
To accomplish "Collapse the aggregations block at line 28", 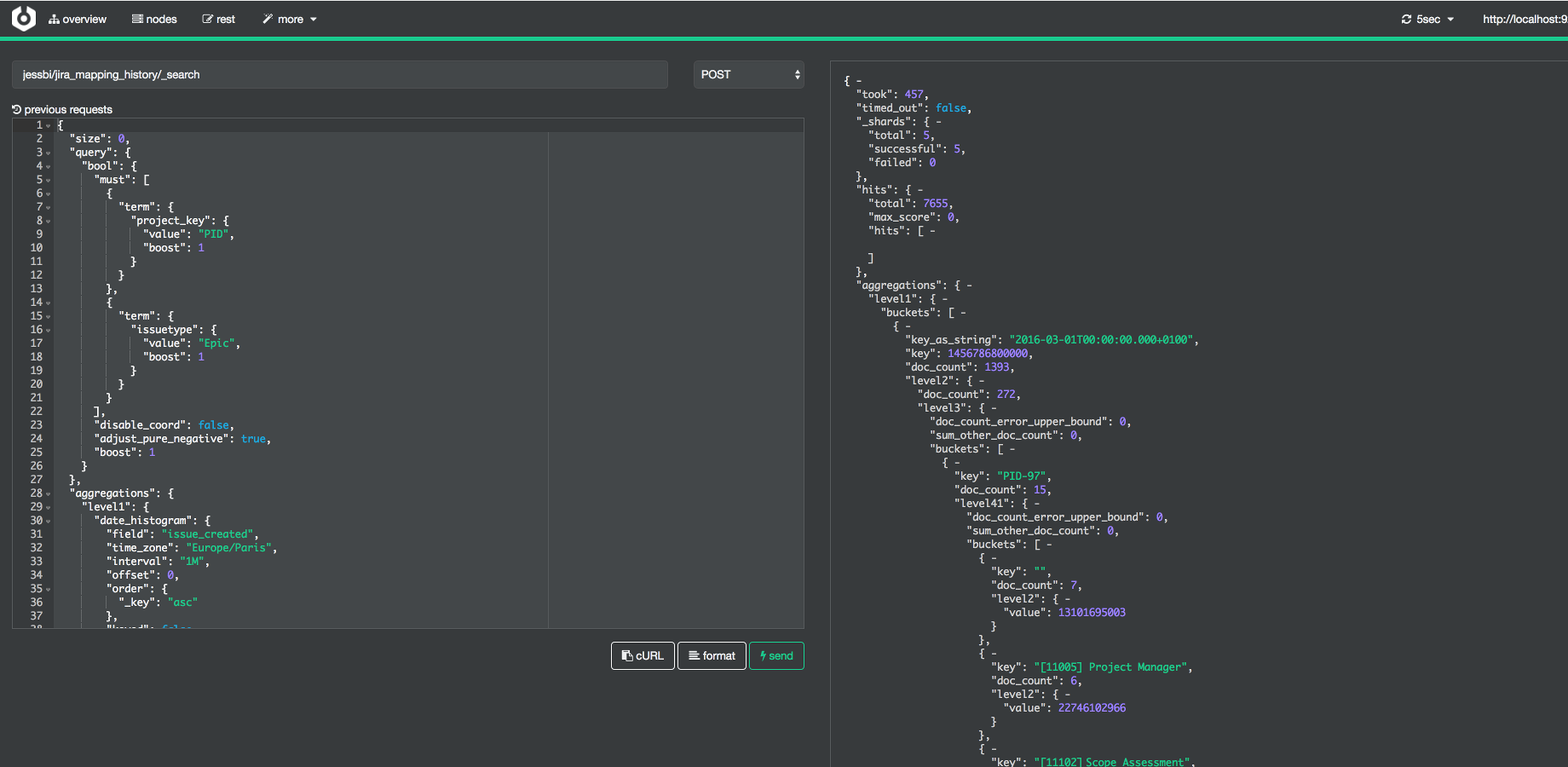I will 49,493.
